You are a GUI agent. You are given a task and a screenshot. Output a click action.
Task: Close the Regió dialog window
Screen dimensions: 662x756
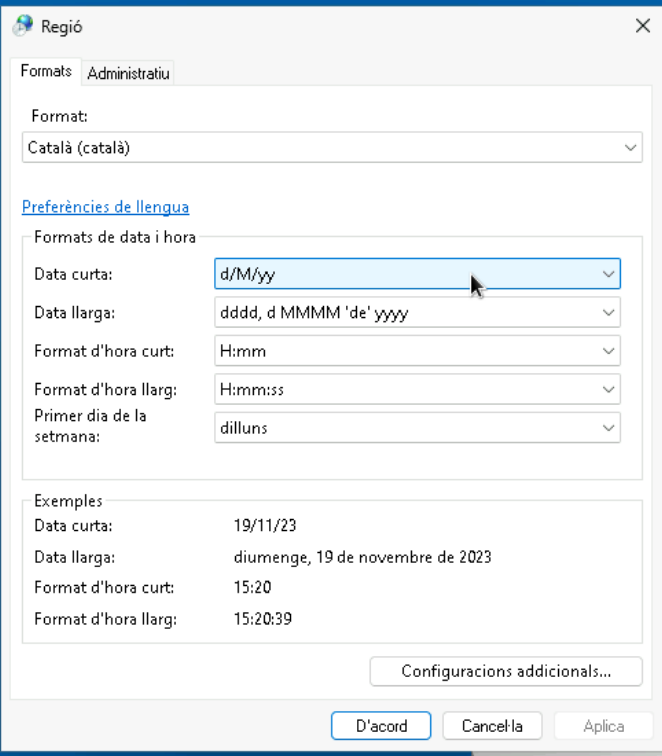(x=642, y=26)
